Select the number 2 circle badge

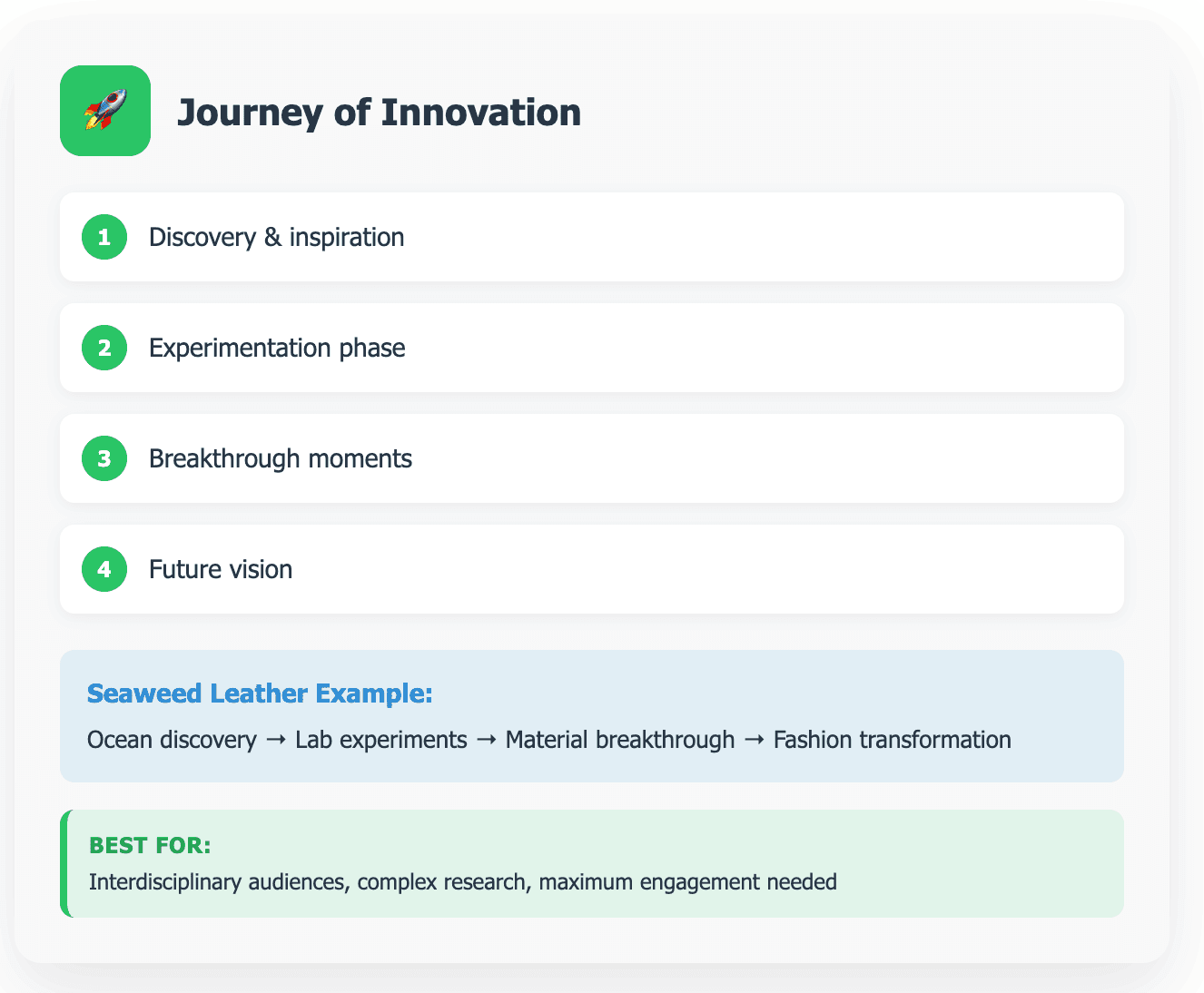[x=104, y=348]
